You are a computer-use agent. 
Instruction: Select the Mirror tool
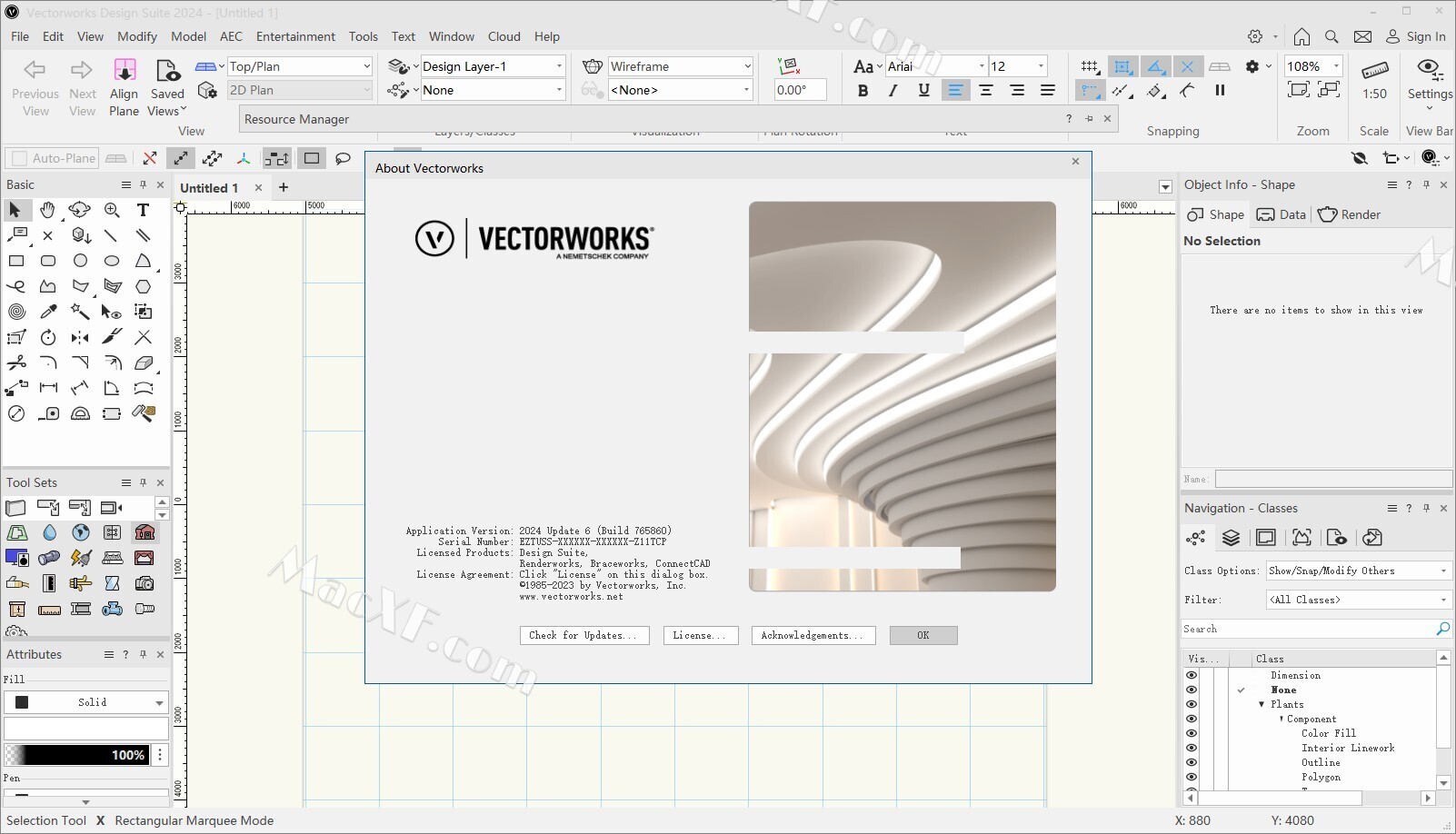[80, 337]
